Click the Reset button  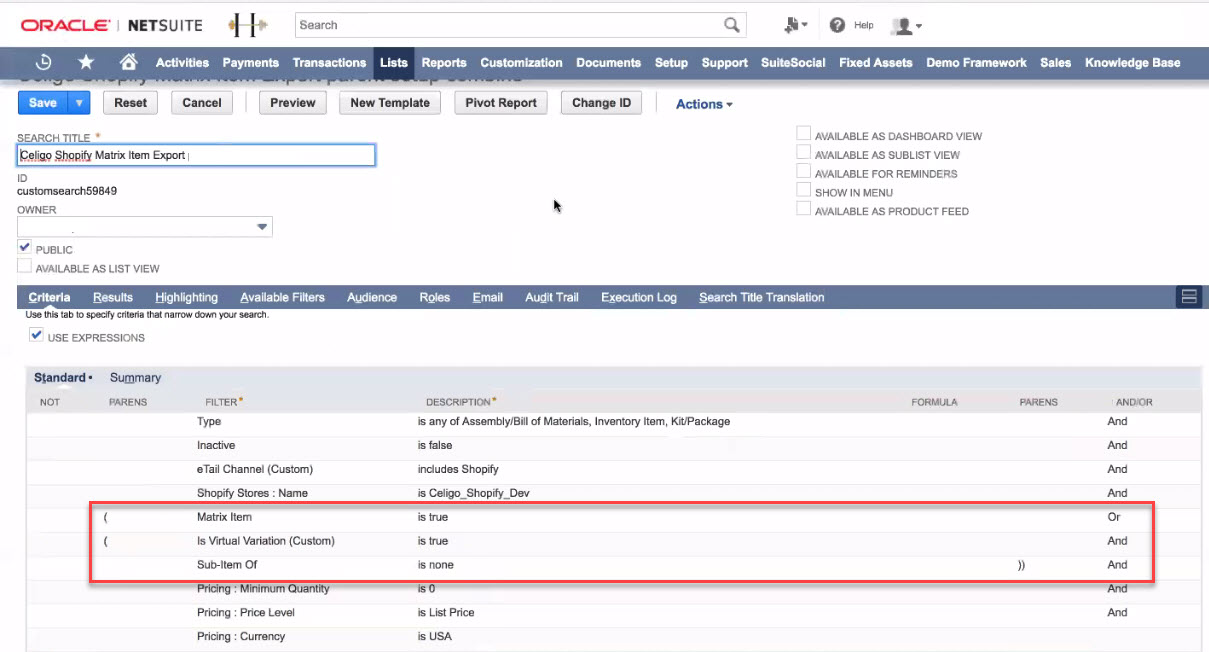[x=130, y=102]
